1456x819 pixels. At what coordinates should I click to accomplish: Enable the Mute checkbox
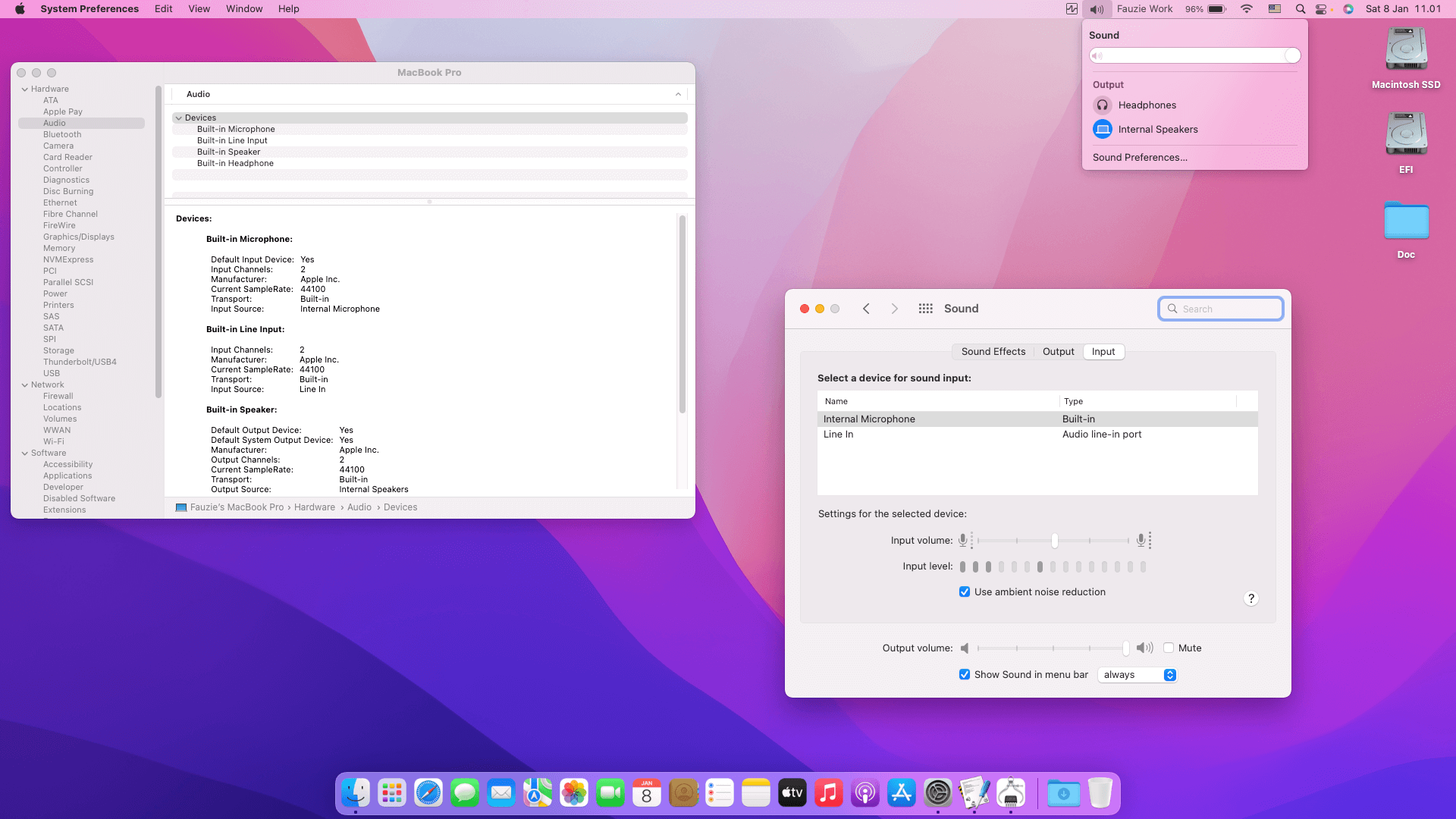1169,648
